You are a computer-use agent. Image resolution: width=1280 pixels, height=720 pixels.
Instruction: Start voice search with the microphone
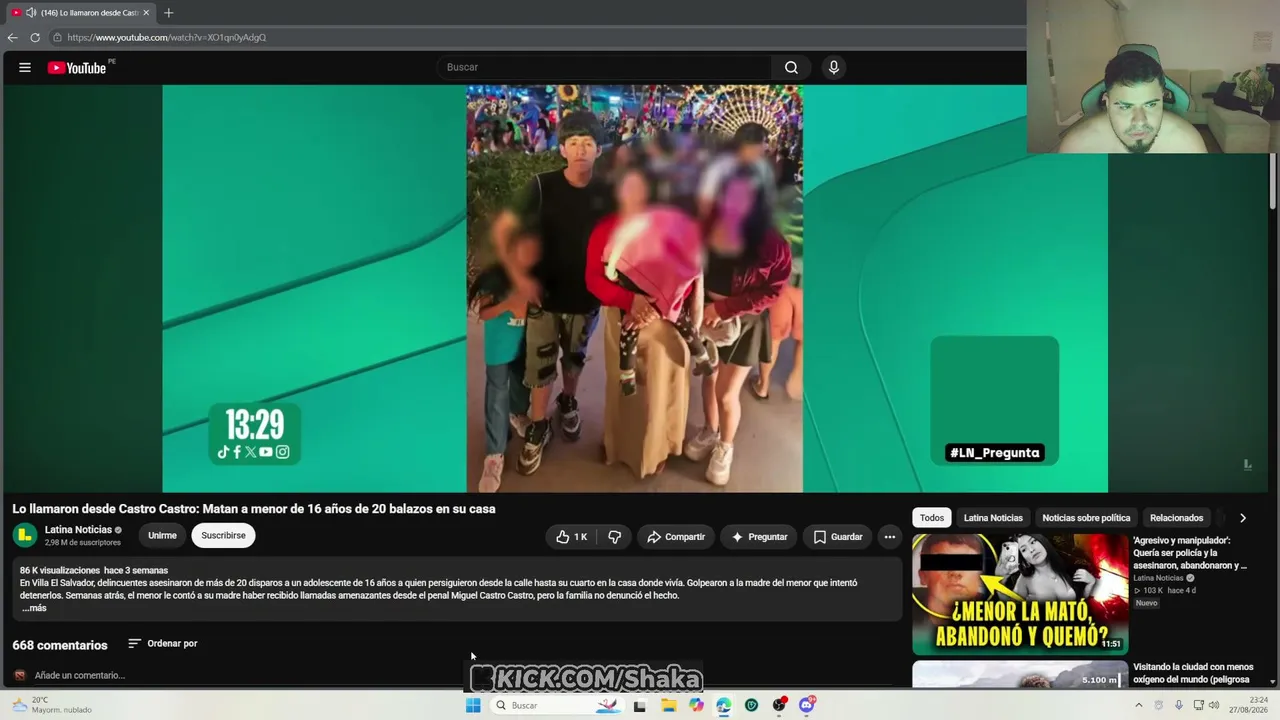click(x=833, y=67)
